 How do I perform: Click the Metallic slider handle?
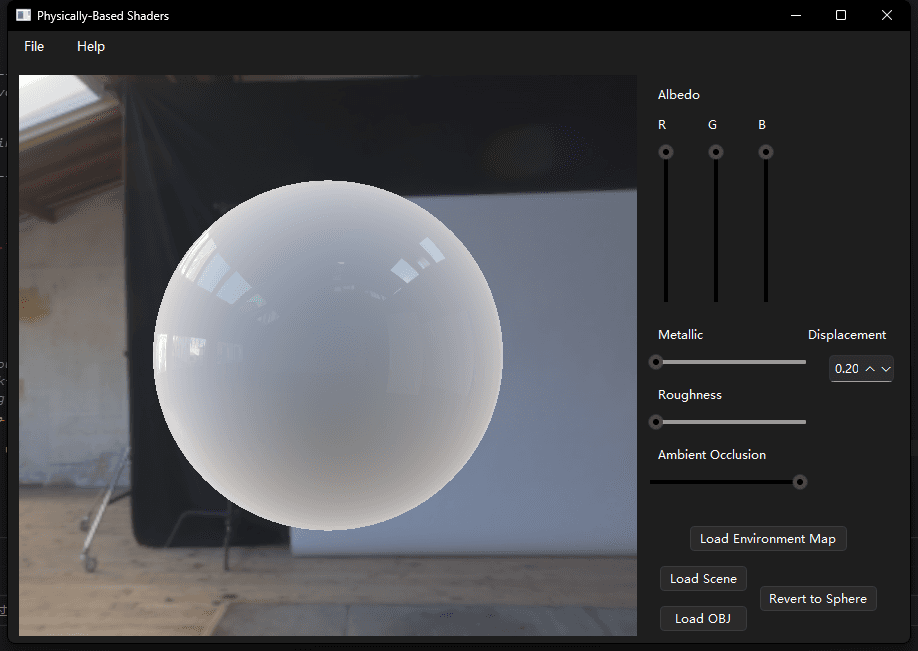(x=656, y=362)
